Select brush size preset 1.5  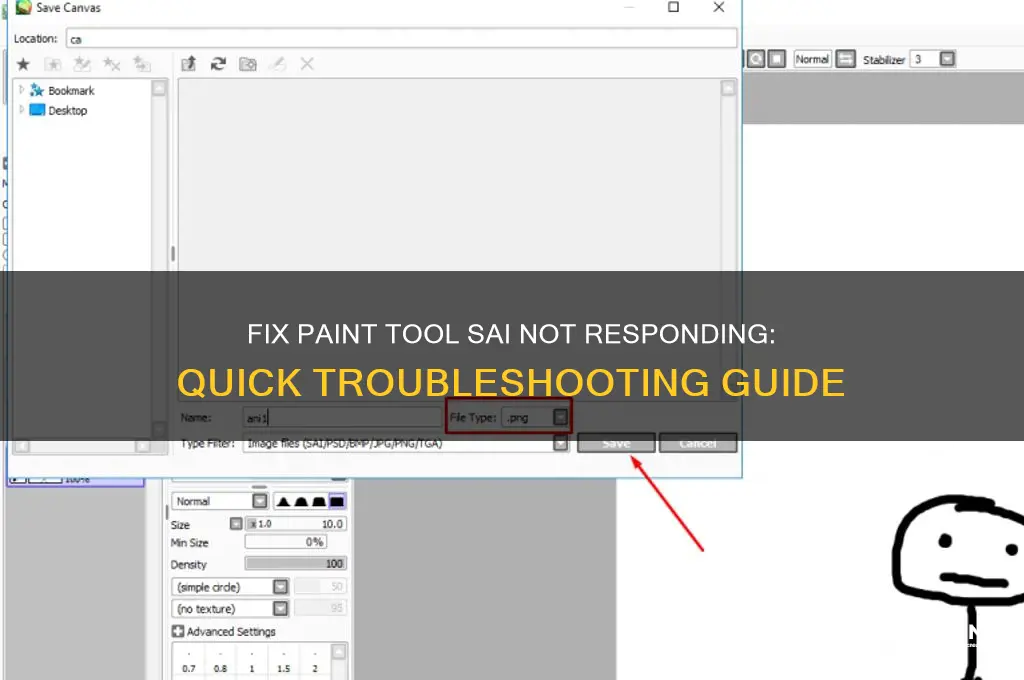[283, 663]
